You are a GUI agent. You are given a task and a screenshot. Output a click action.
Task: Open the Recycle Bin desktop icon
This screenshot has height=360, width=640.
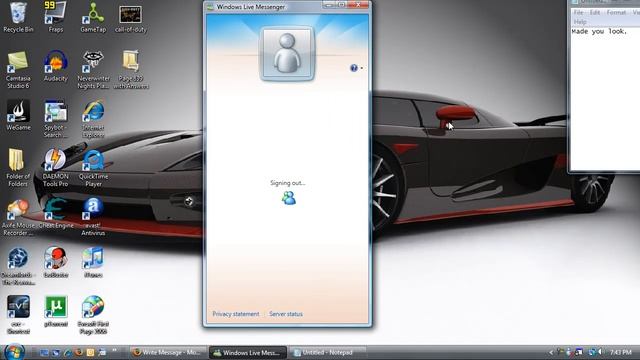pyautogui.click(x=18, y=17)
